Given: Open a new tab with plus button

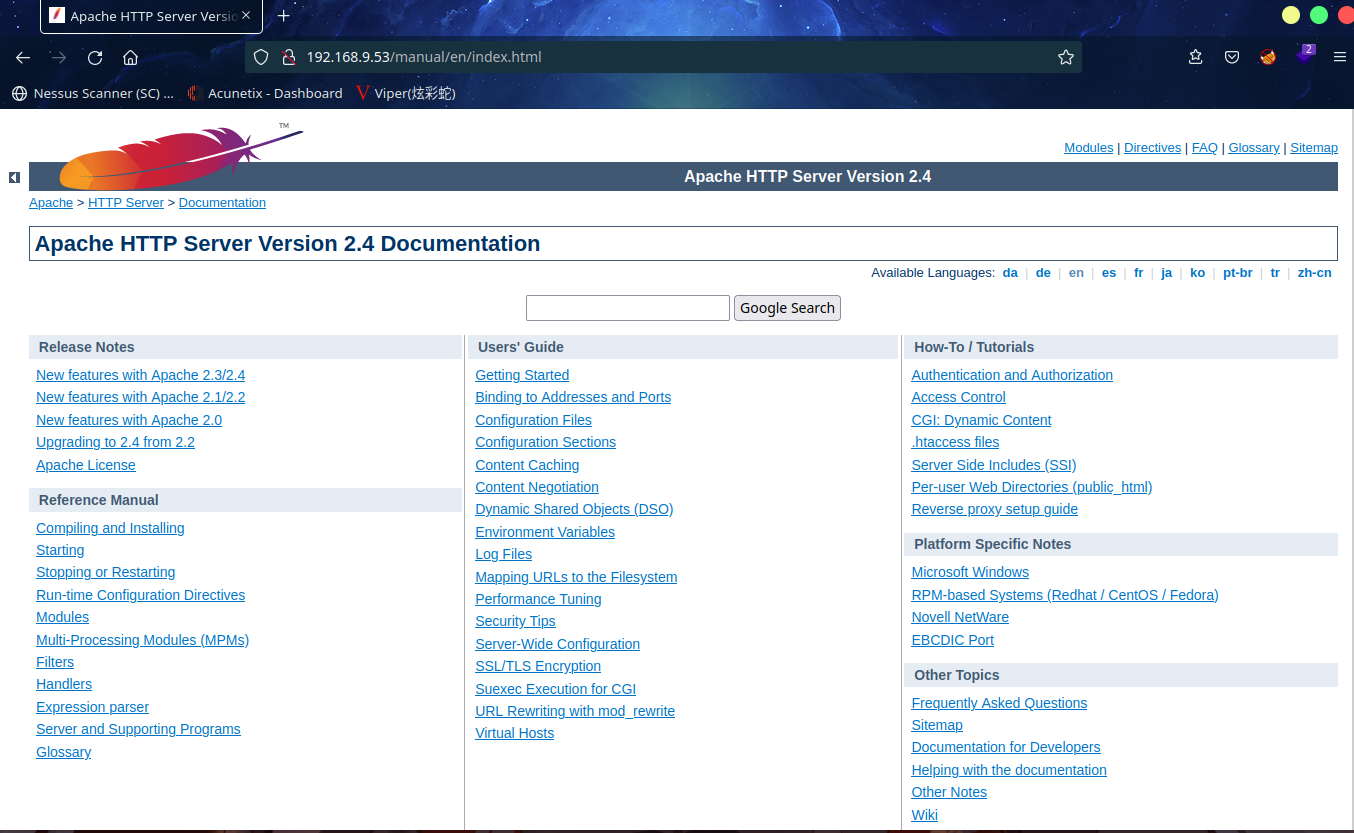Looking at the screenshot, I should [284, 16].
